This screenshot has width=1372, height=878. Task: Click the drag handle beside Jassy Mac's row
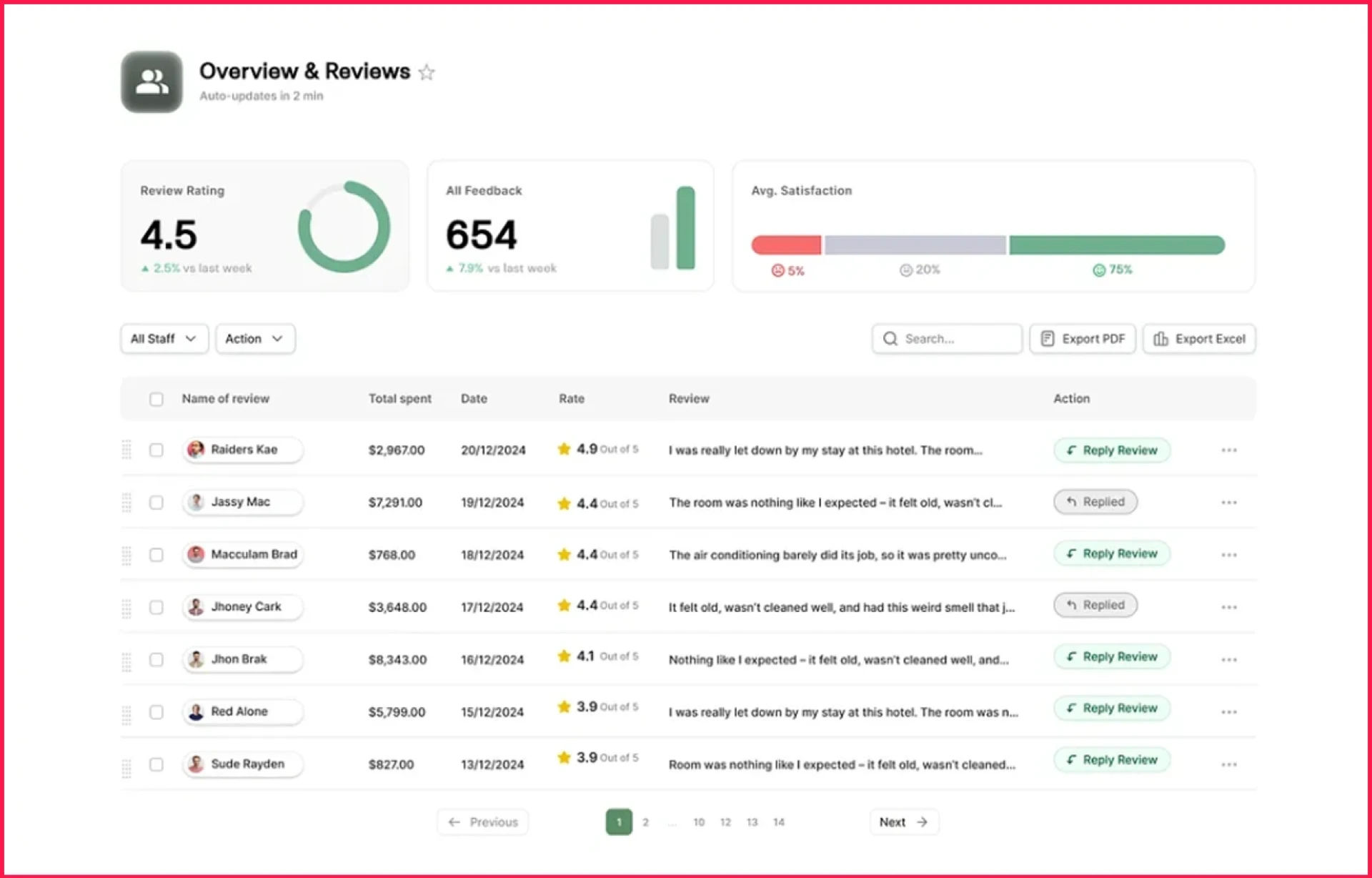[x=127, y=503]
